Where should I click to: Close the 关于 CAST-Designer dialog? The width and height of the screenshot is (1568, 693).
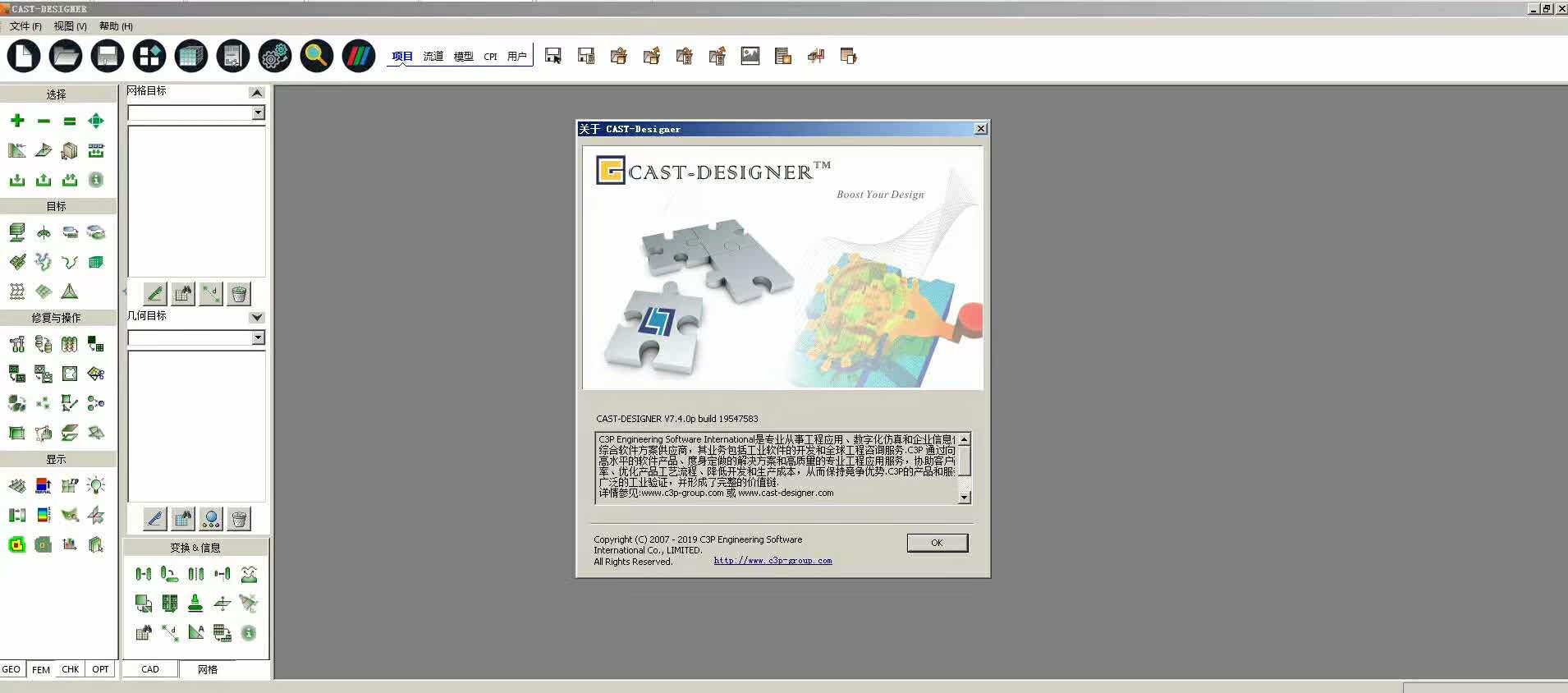pyautogui.click(x=980, y=129)
